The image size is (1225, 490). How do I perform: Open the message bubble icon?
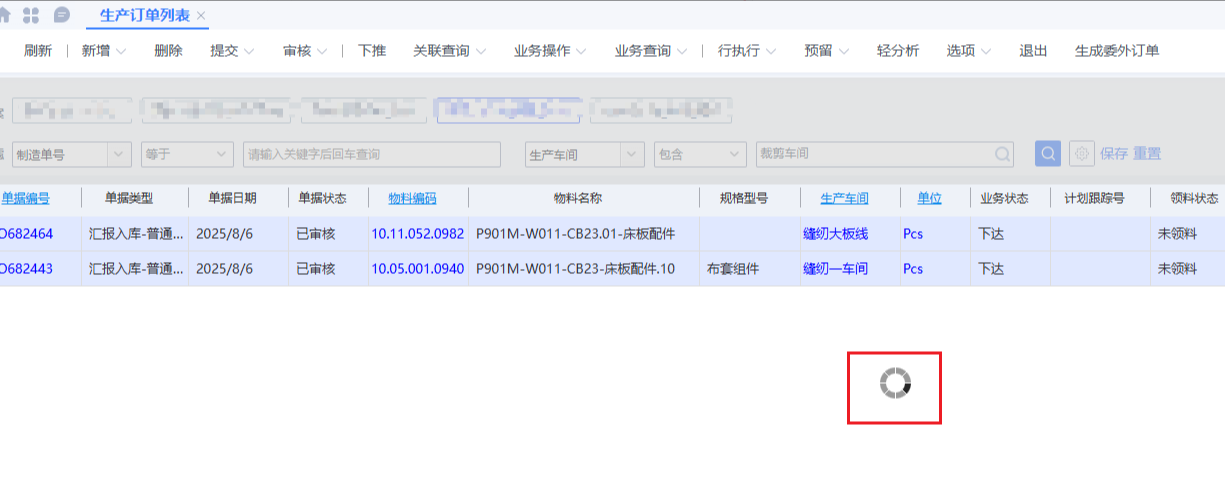[x=62, y=15]
